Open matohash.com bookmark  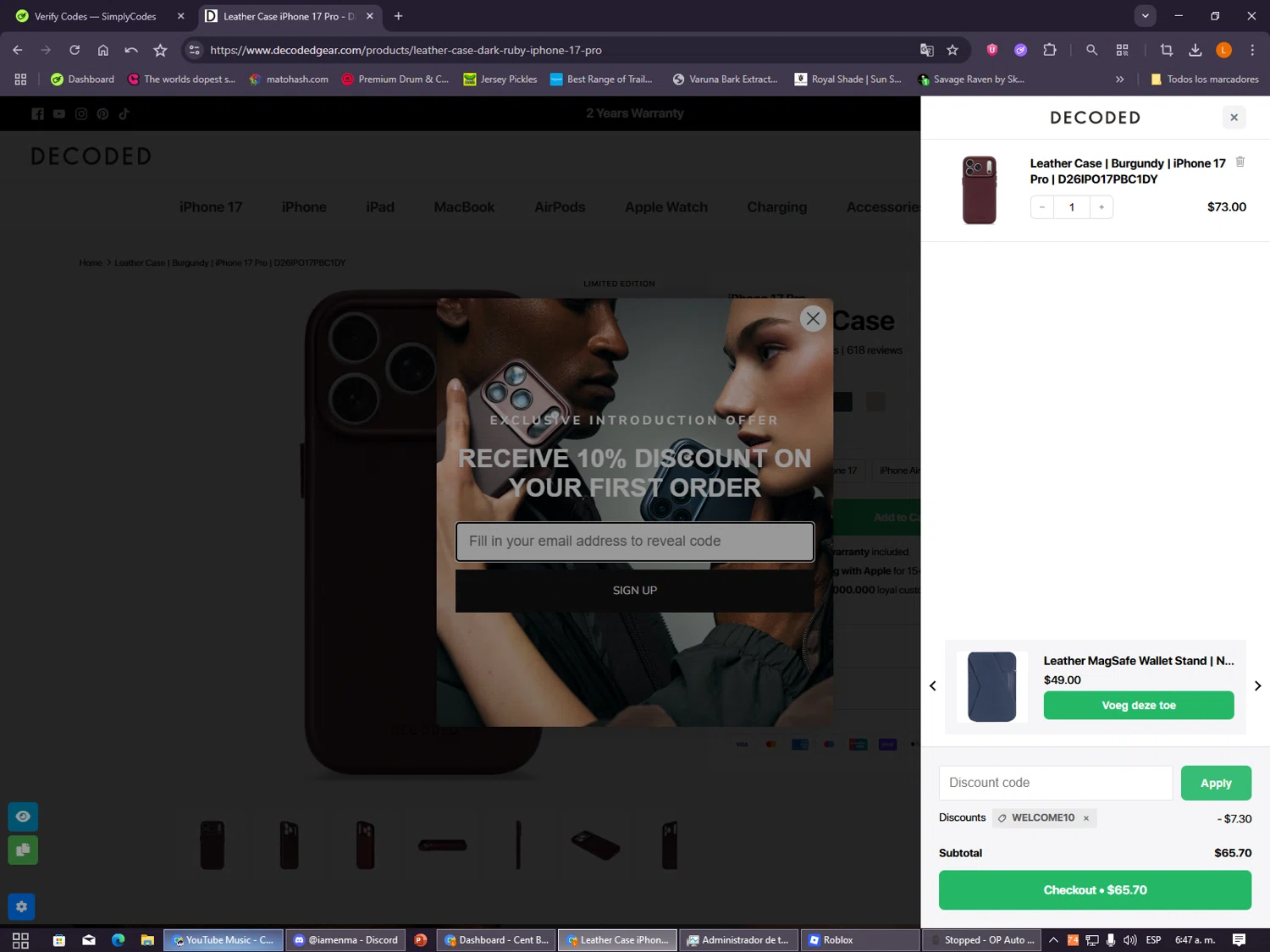(x=289, y=79)
